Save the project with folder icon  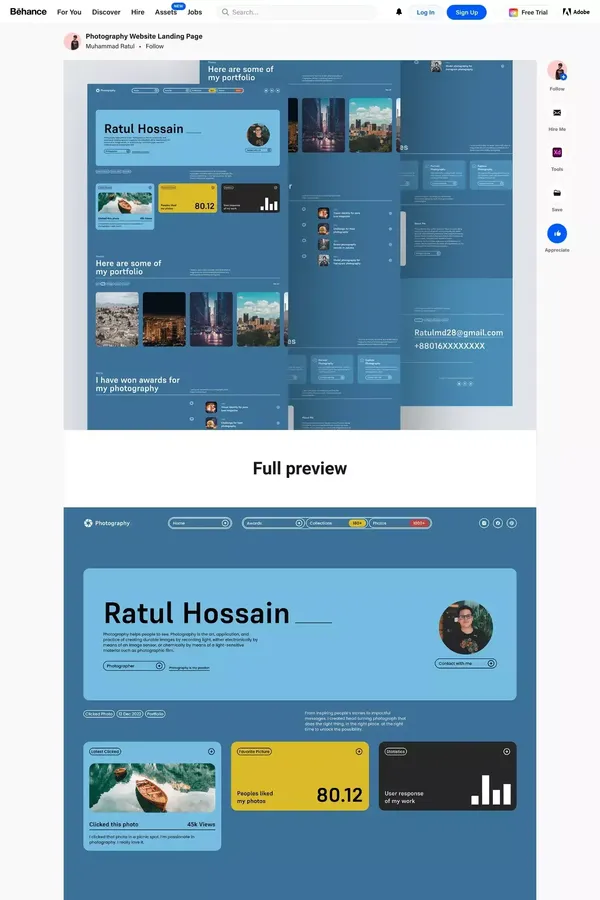(557, 193)
